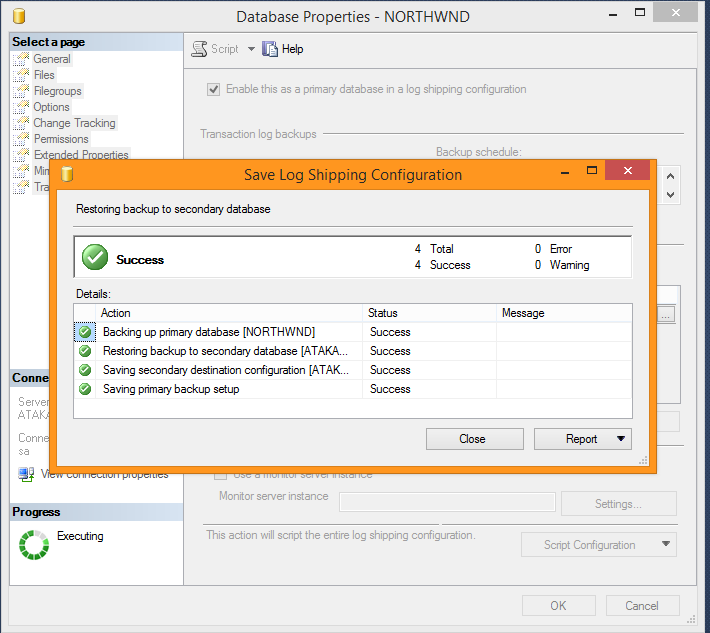This screenshot has height=633, width=710.
Task: Click the Help icon in toolbar
Action: pos(269,49)
